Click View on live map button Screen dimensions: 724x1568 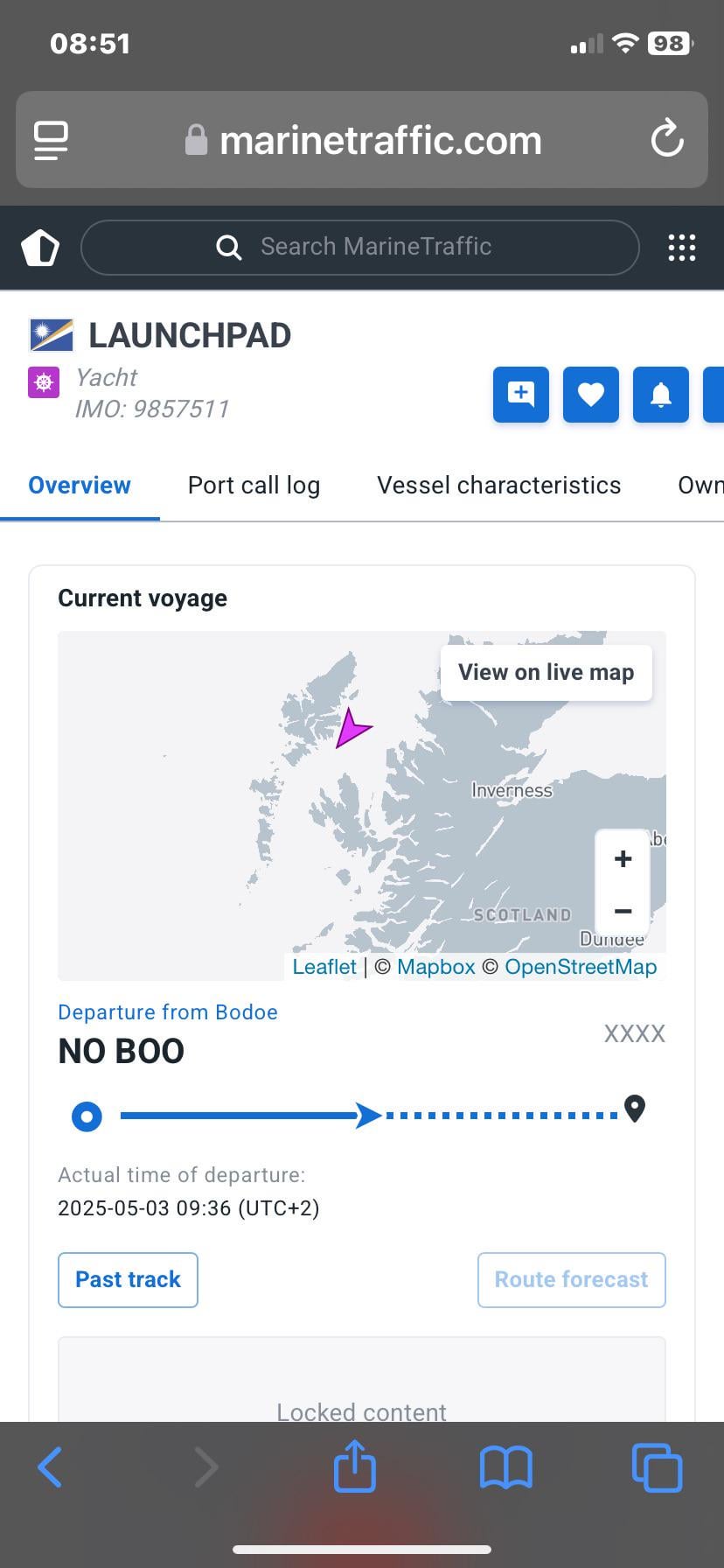(546, 672)
